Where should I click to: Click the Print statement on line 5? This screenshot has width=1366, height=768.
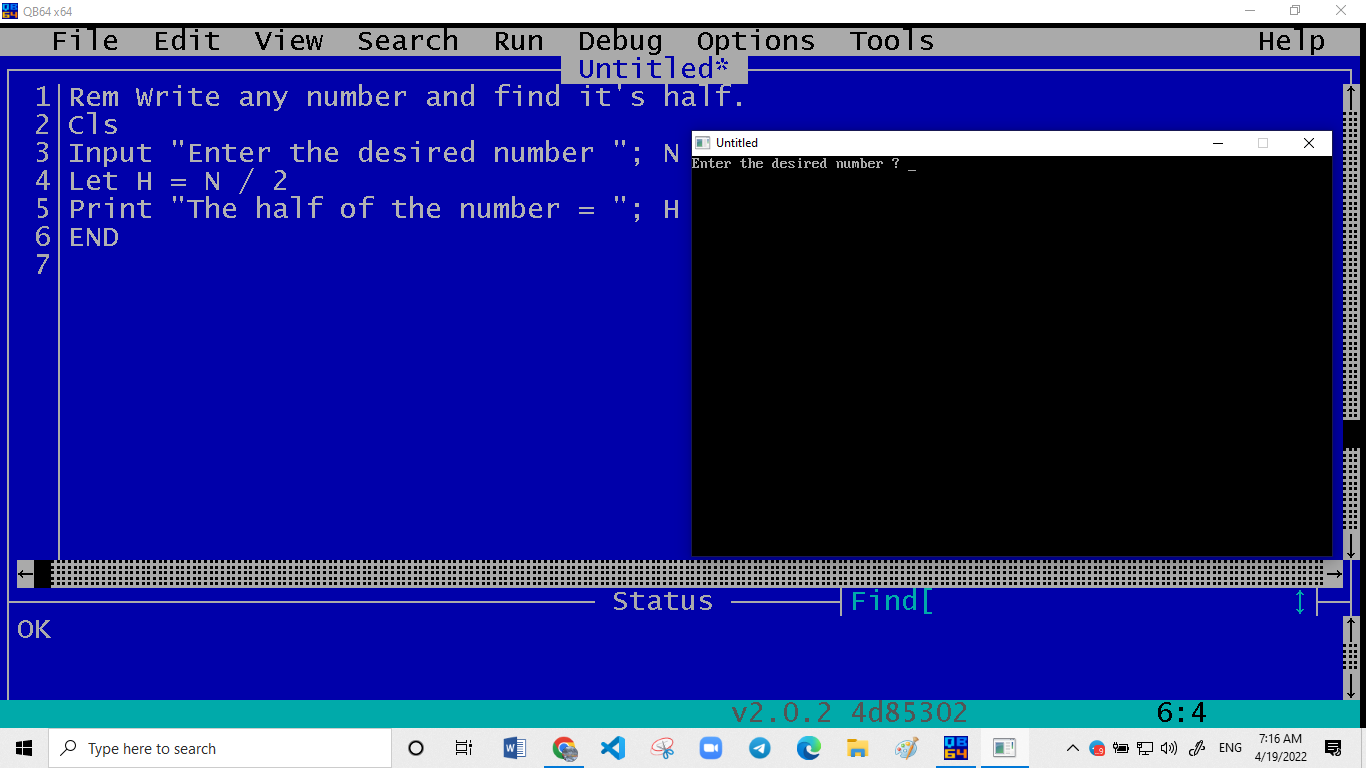374,209
